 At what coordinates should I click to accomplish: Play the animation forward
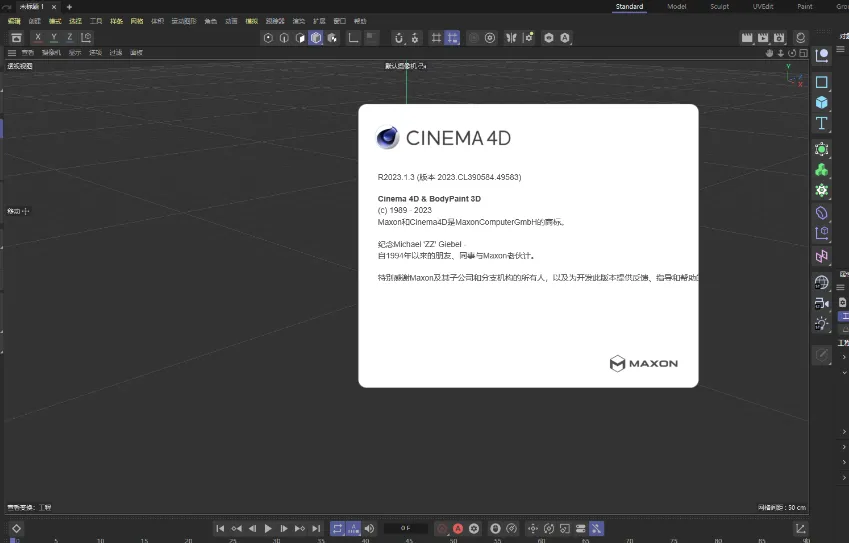tap(268, 528)
